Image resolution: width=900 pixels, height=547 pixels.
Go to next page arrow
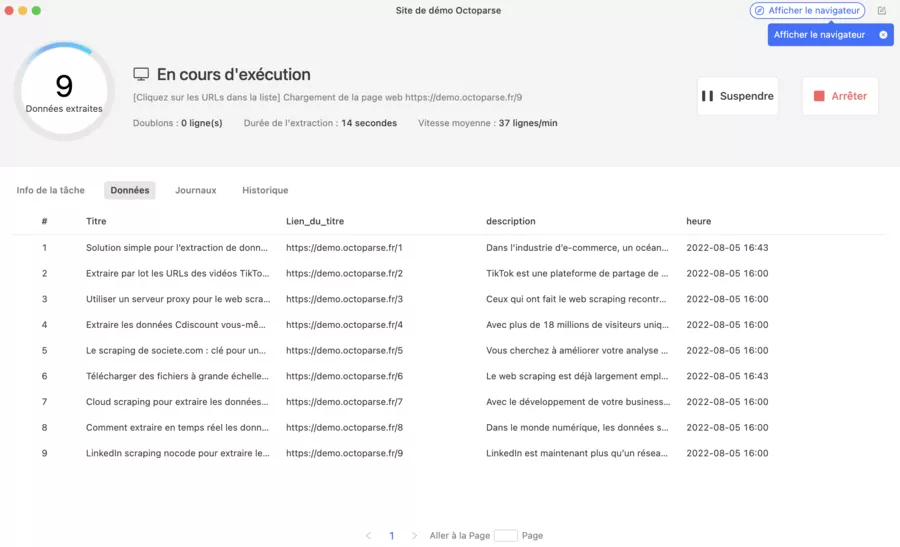pos(414,536)
